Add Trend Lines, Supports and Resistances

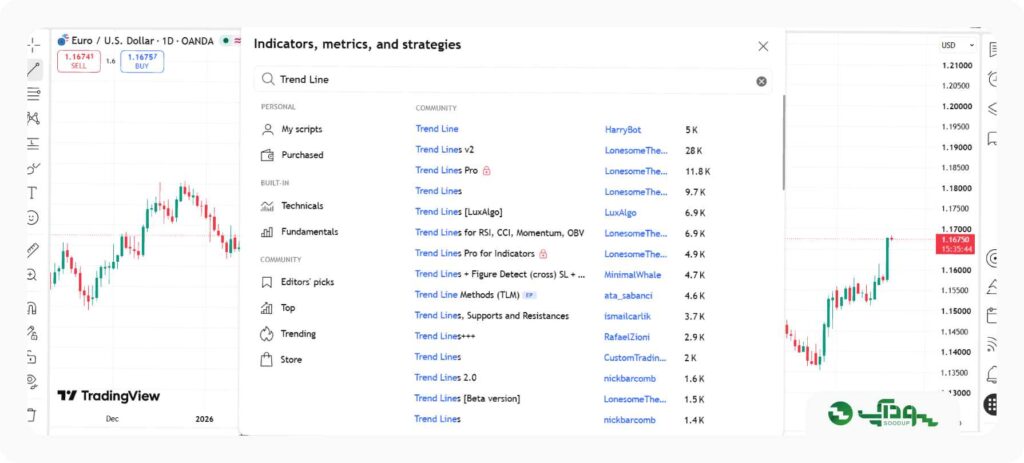click(492, 316)
